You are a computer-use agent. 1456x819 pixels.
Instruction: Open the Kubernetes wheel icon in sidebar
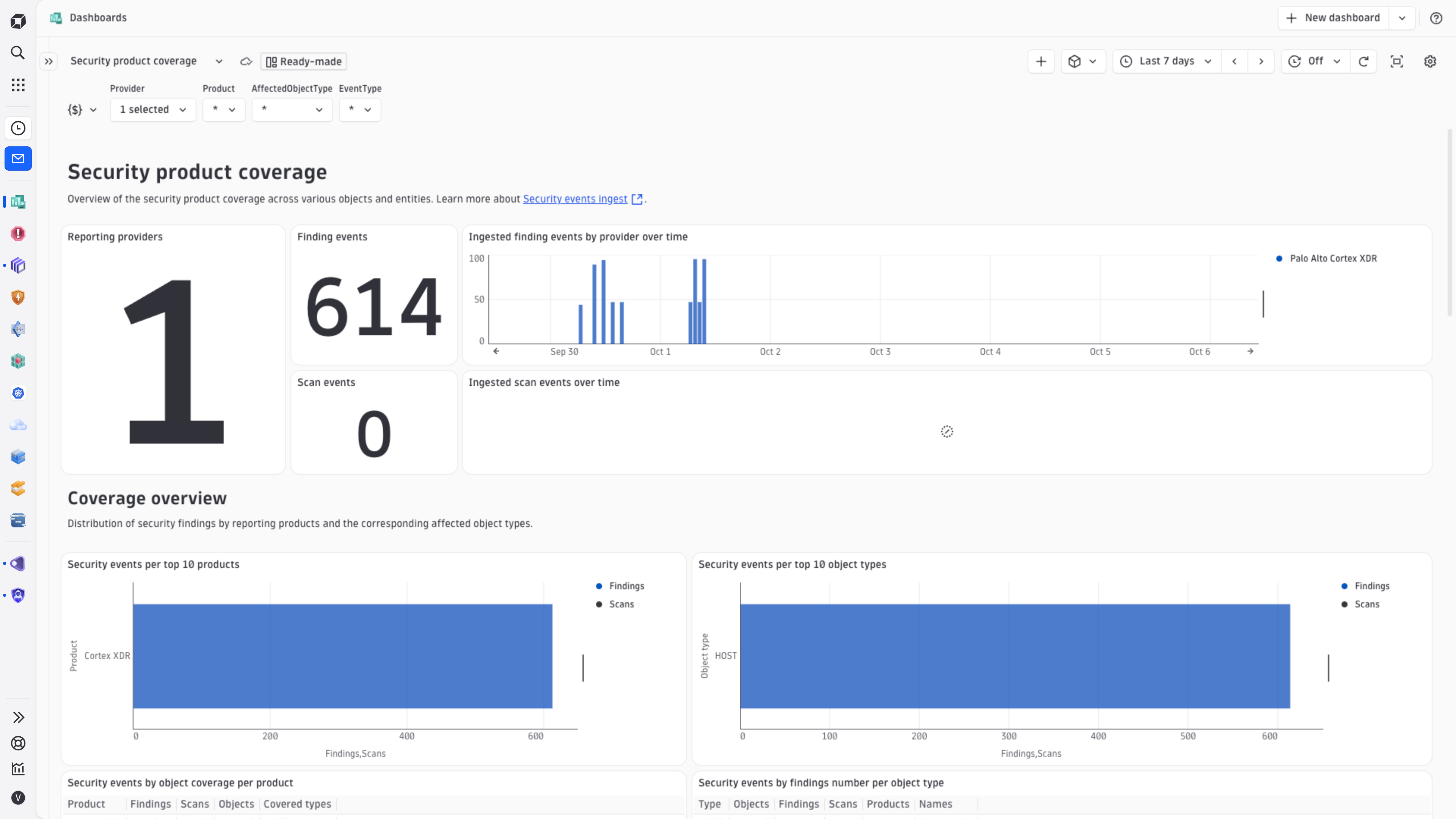pos(18,393)
